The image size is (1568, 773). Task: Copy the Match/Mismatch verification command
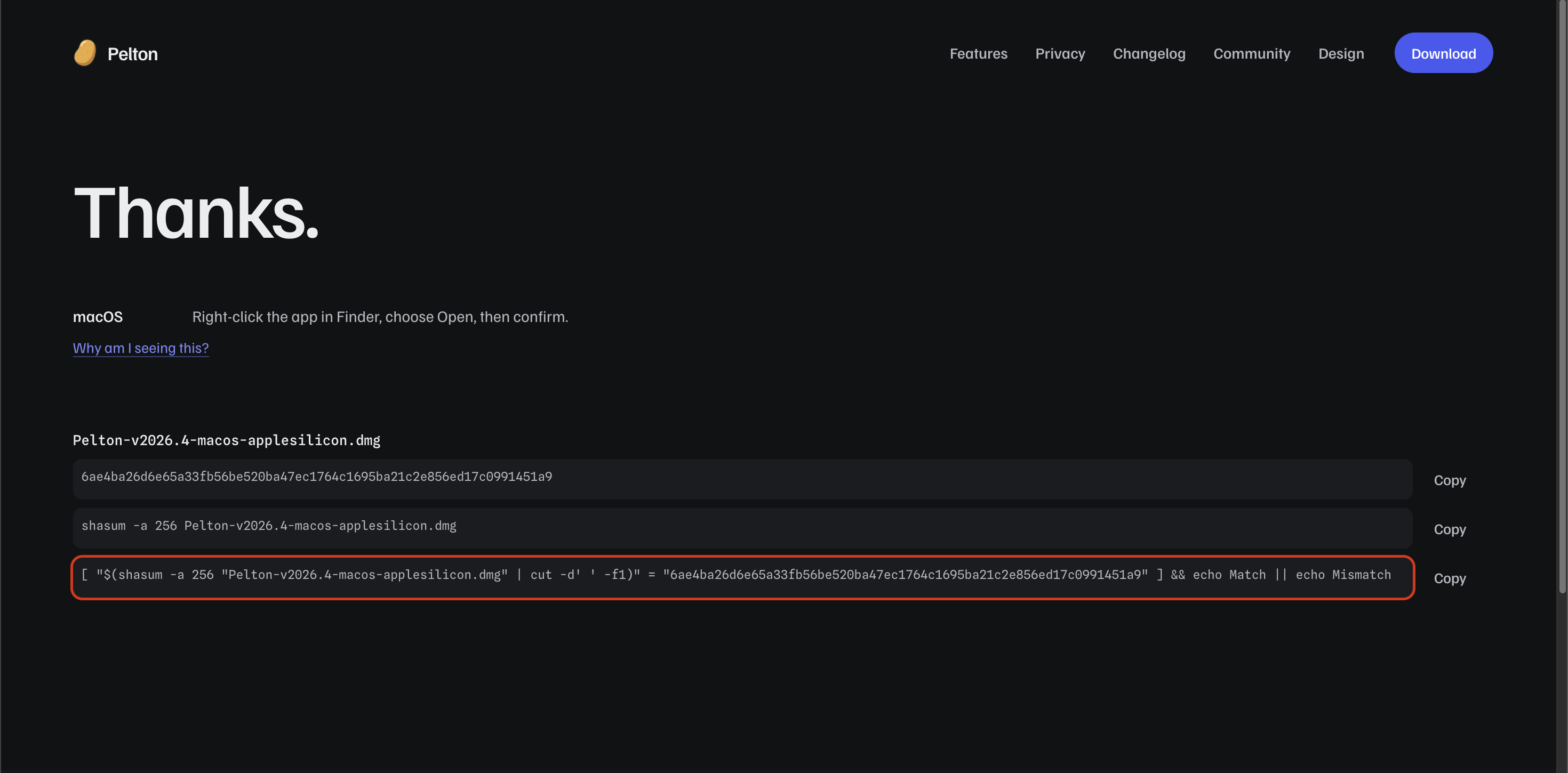[x=1449, y=578]
